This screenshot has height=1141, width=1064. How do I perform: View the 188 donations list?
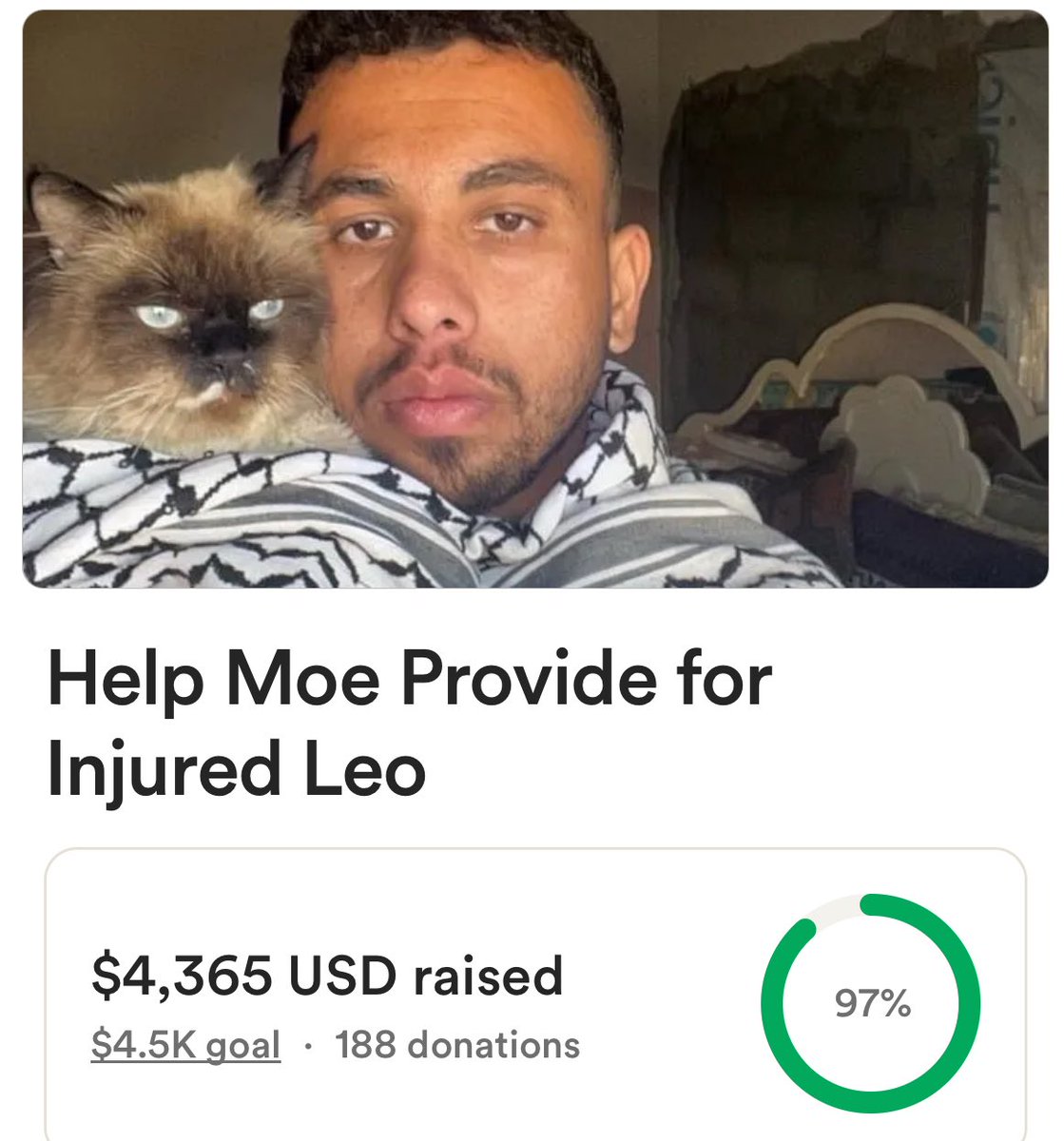pos(457,1045)
